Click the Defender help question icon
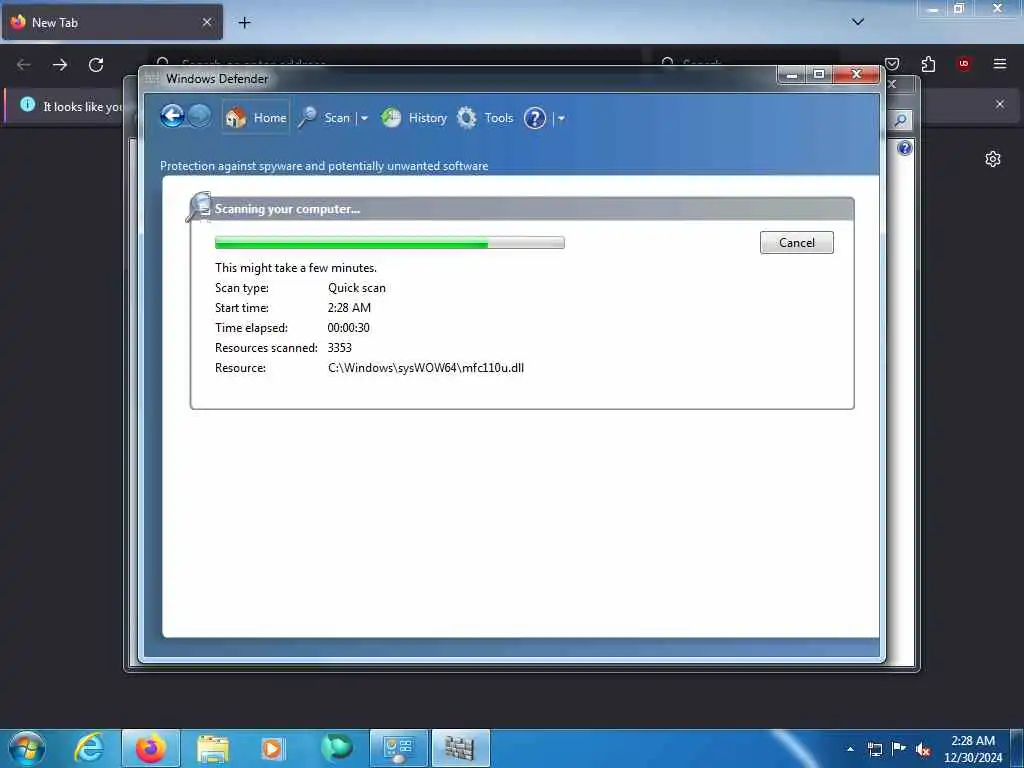1024x768 pixels. (534, 118)
